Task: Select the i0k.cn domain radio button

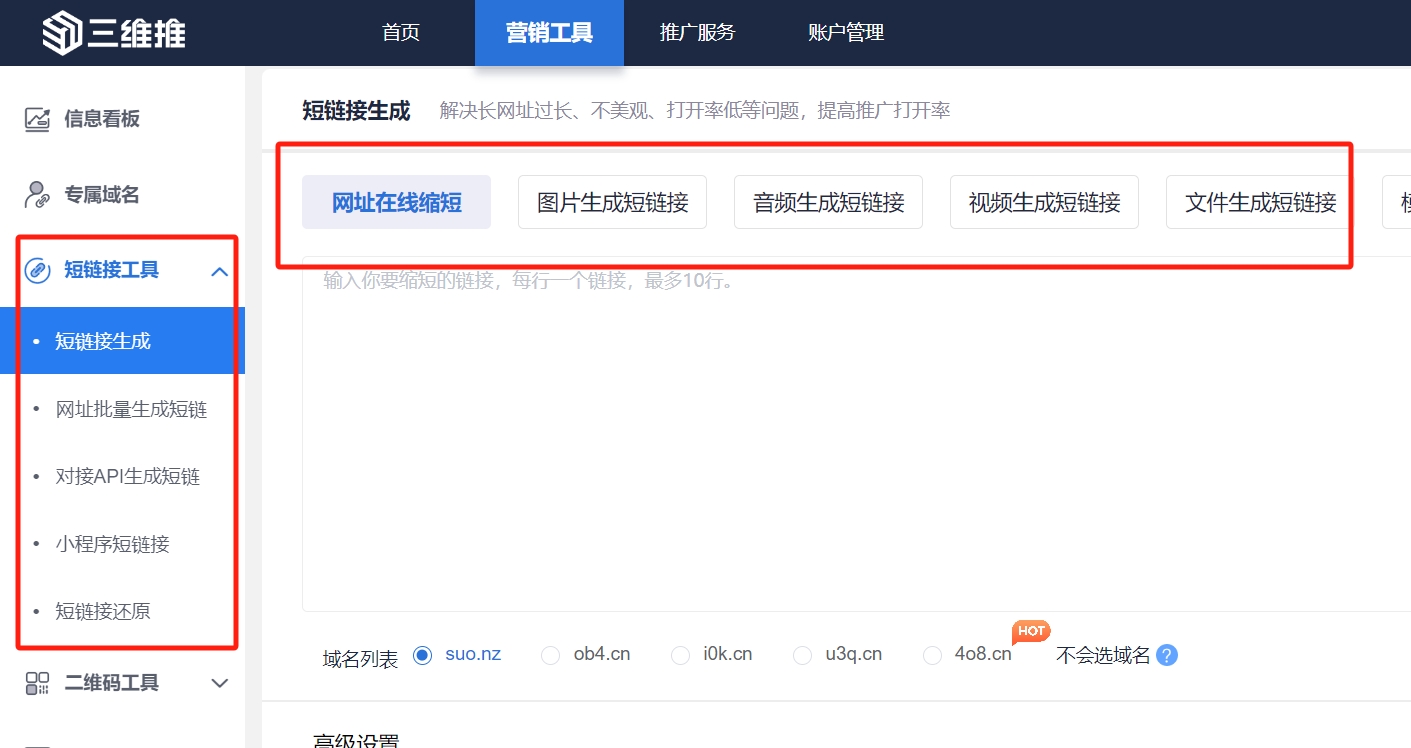Action: (680, 655)
